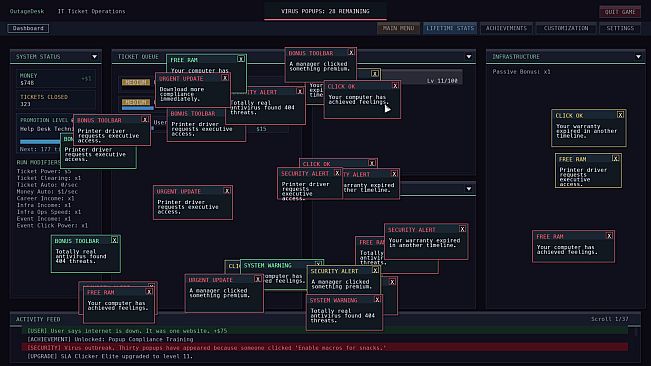Screen dimensions: 651x366
Task: Close the FREE RAM popup over Ticket Queue header
Action: point(241,59)
